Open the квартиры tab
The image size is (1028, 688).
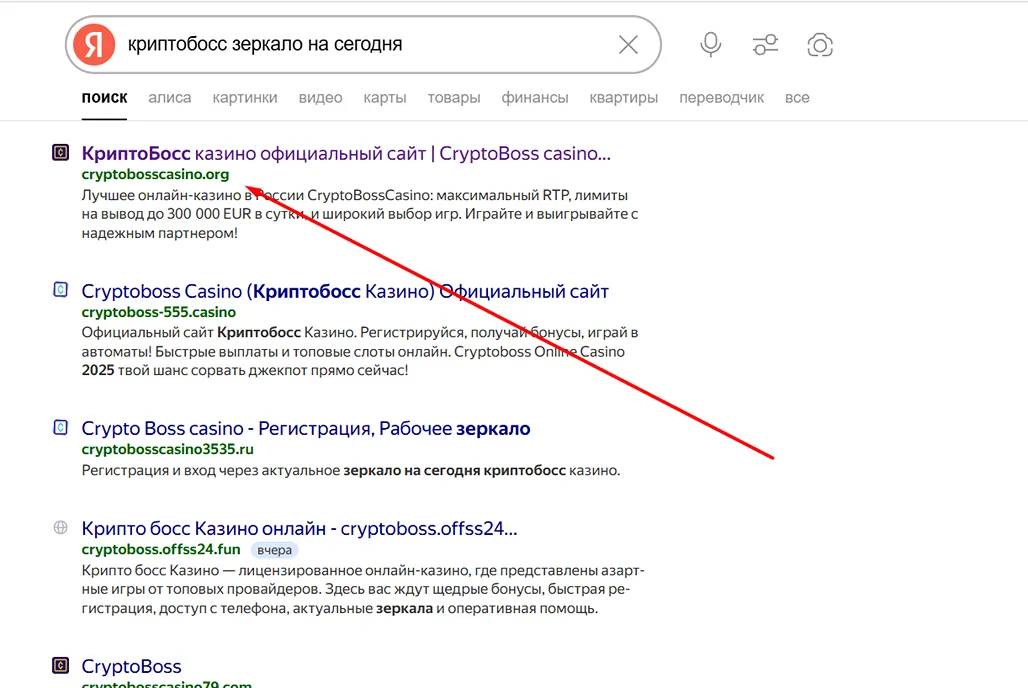tap(623, 98)
